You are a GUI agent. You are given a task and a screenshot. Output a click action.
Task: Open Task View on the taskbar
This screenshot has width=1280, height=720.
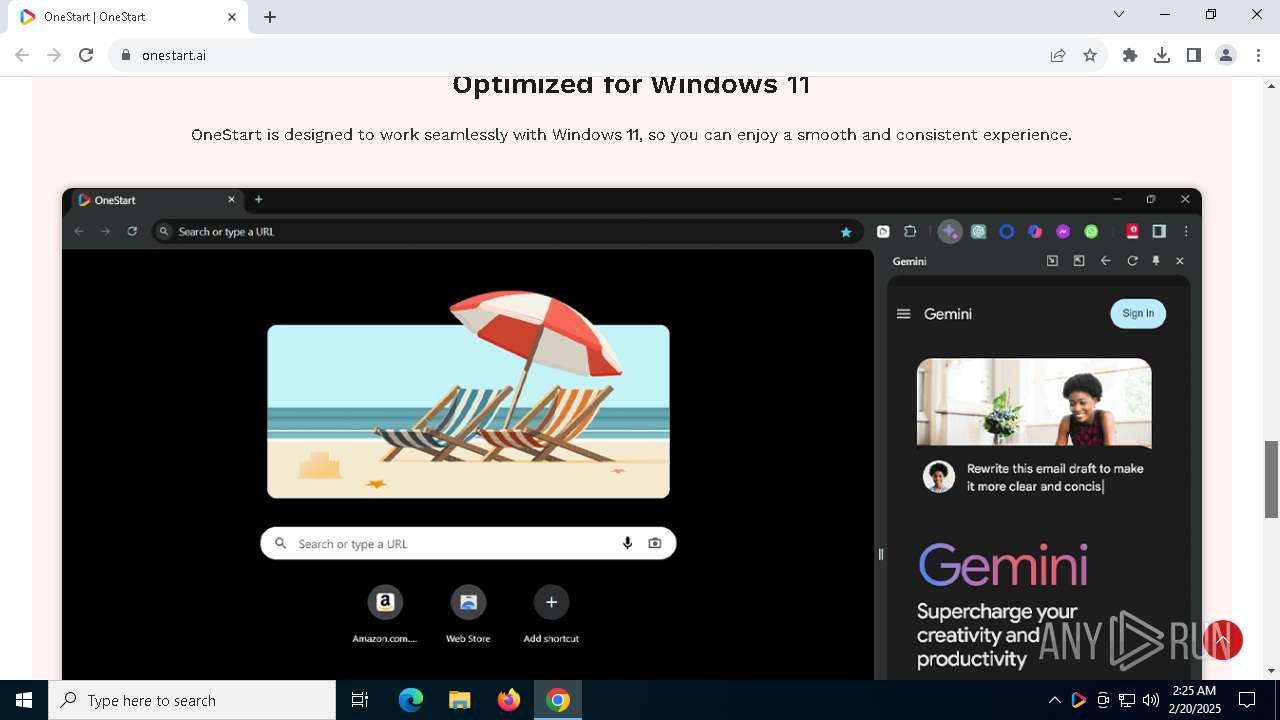pos(360,700)
